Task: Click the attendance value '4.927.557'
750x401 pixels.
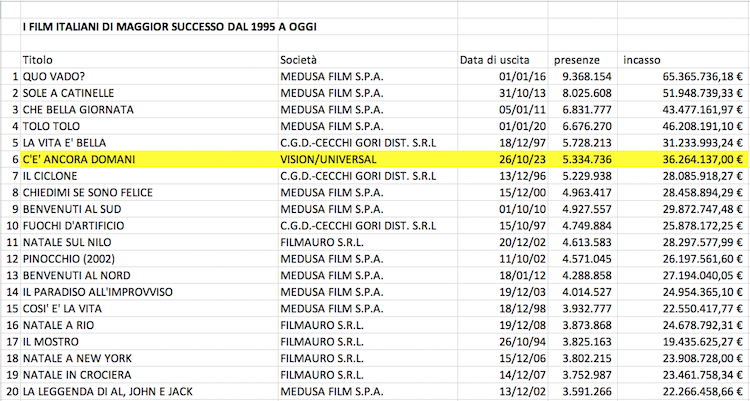Action: [587, 209]
